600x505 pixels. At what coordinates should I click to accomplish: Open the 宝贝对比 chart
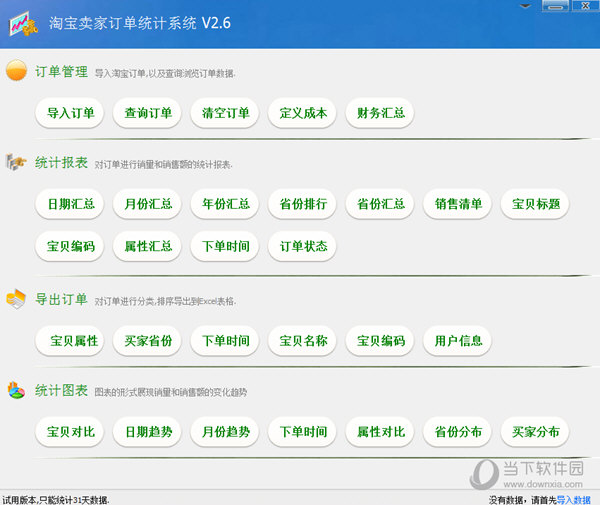coord(70,432)
